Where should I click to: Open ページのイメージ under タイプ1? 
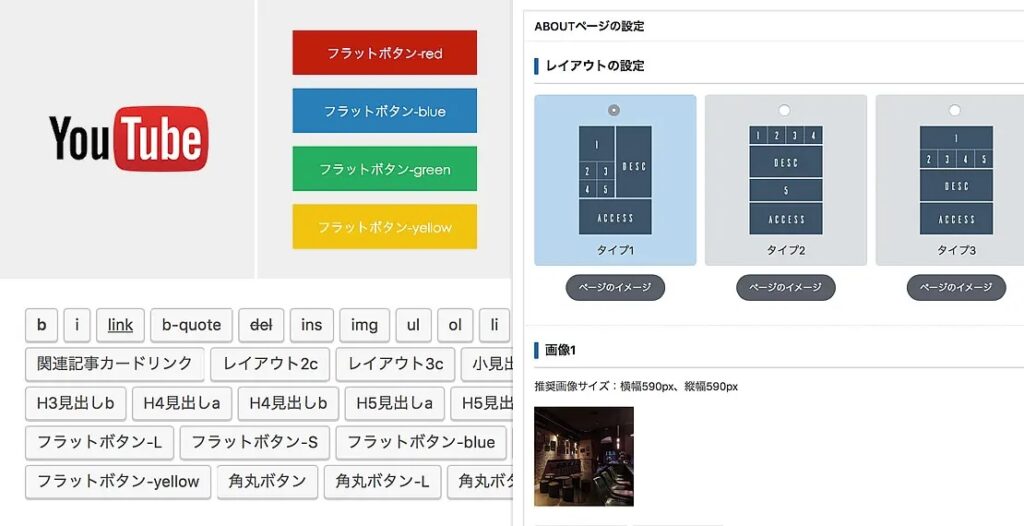[x=615, y=288]
